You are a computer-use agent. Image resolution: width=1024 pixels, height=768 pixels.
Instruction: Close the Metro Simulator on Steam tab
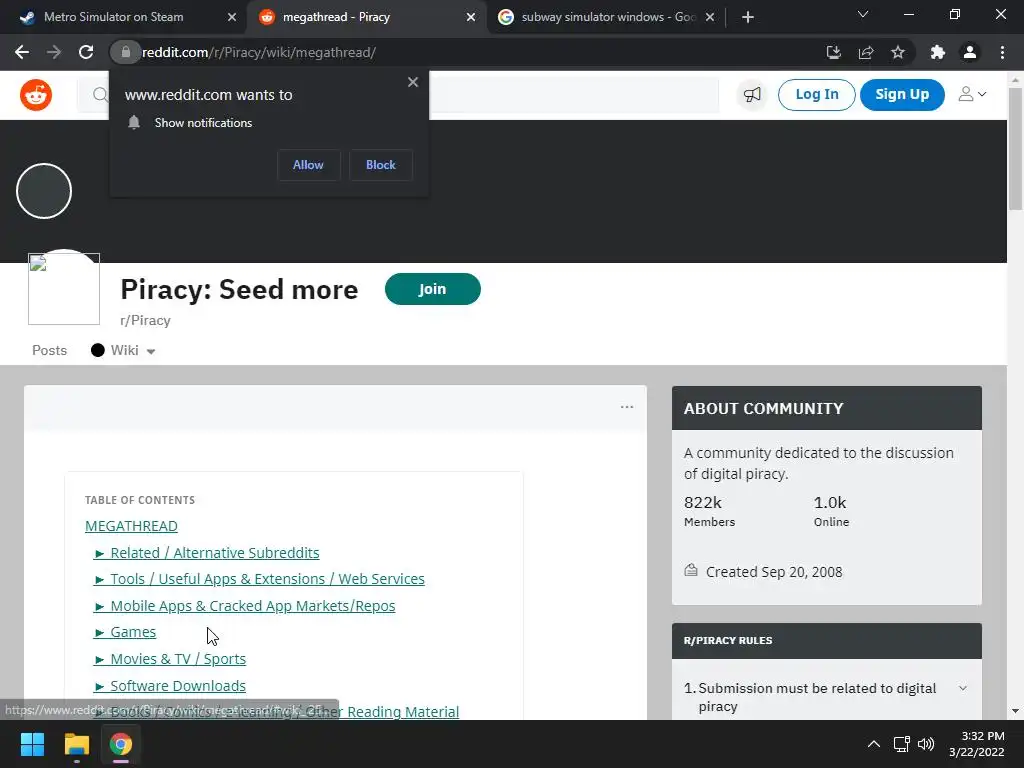click(x=232, y=17)
